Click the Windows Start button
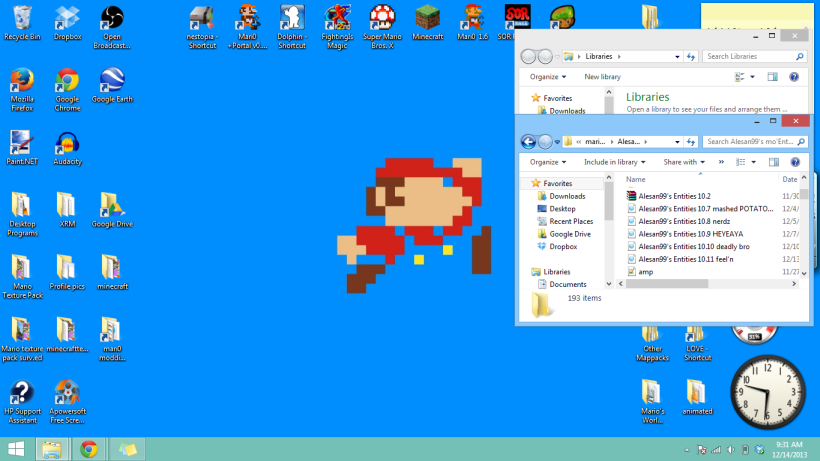 click(x=16, y=449)
